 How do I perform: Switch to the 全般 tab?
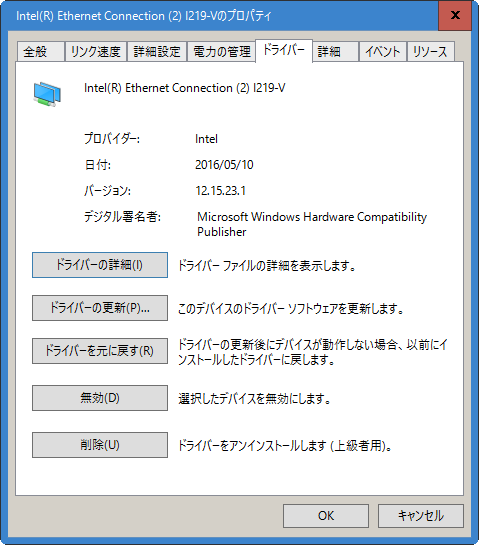(x=41, y=52)
